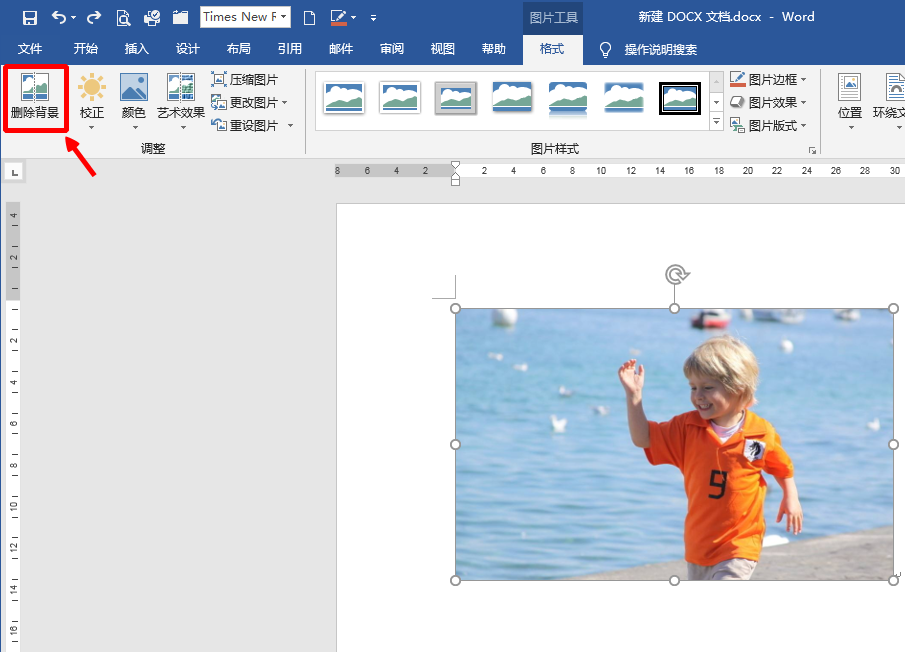Click the 删除背景 remove background button
The image size is (905, 652).
coord(35,98)
